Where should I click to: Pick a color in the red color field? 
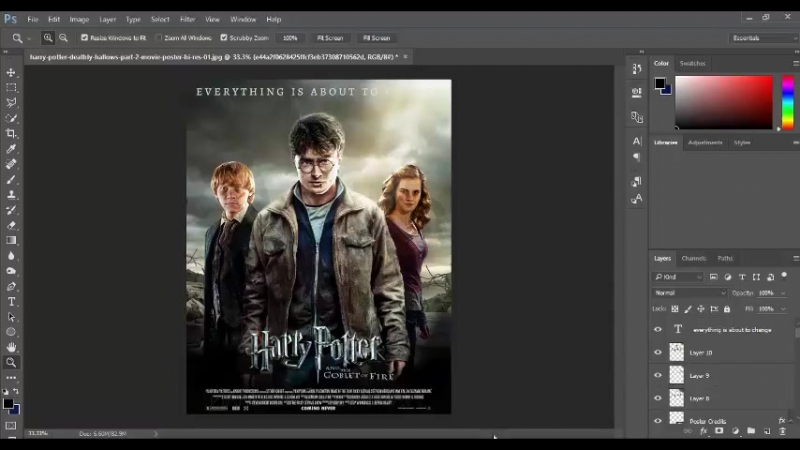coord(724,102)
